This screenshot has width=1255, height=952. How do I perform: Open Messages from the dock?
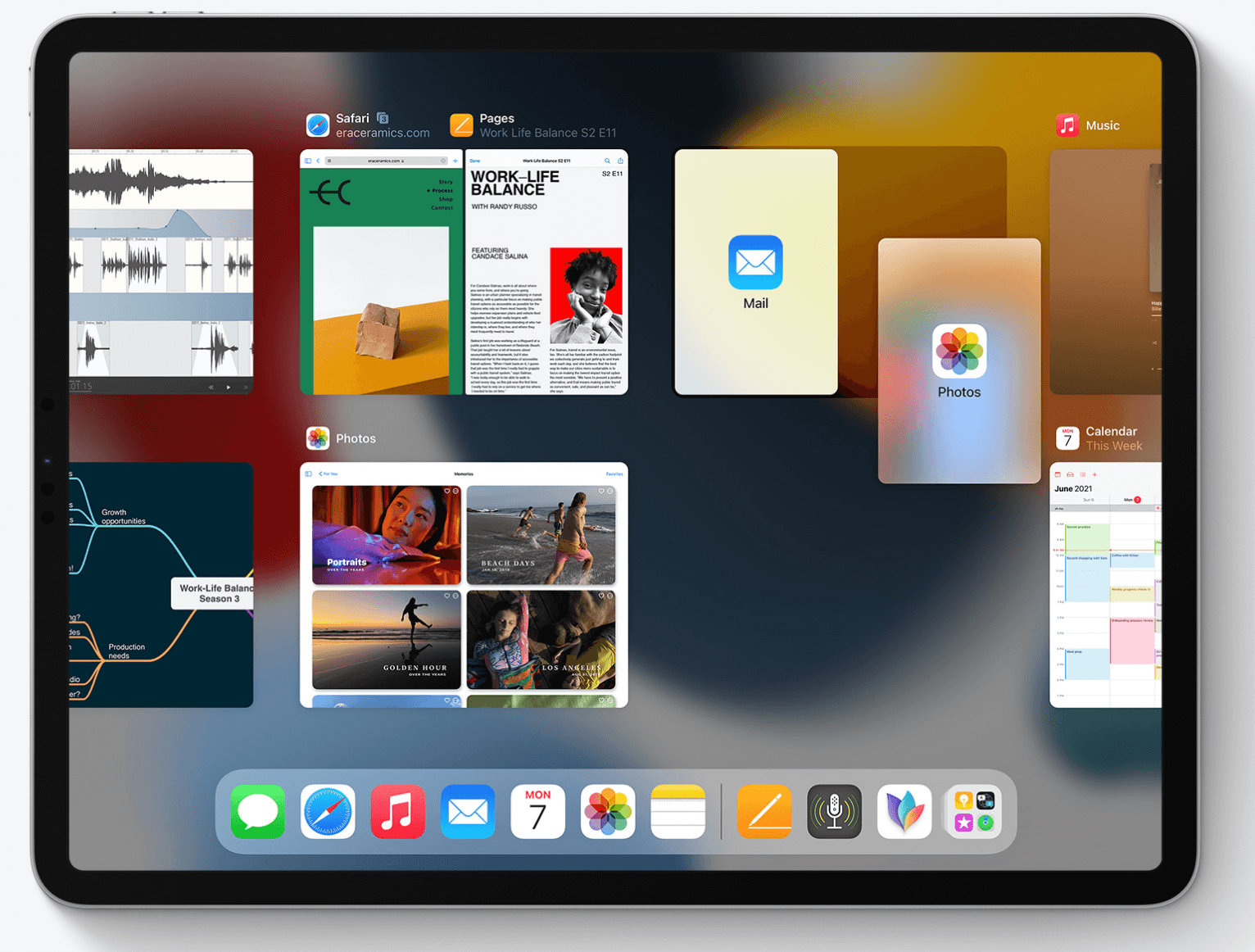pyautogui.click(x=258, y=811)
